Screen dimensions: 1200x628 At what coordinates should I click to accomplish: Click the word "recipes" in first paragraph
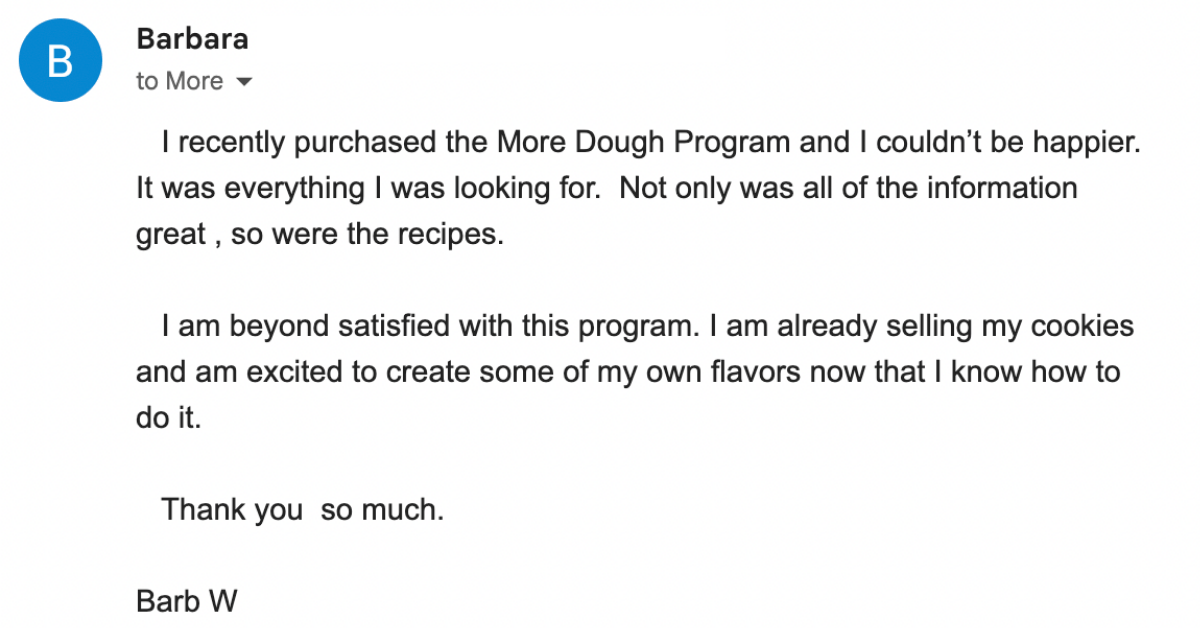(x=446, y=234)
